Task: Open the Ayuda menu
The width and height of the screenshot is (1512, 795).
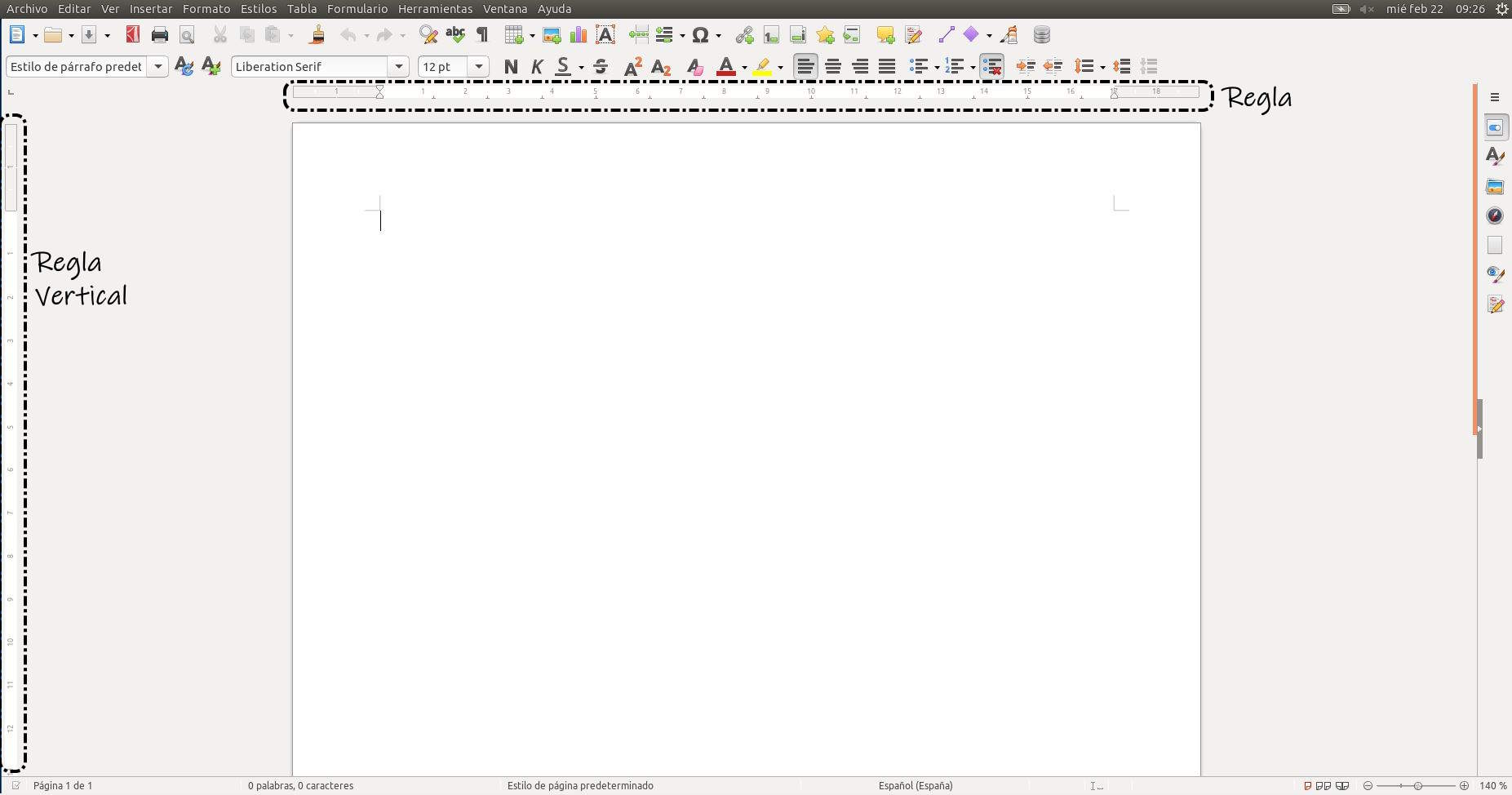Action: tap(554, 9)
